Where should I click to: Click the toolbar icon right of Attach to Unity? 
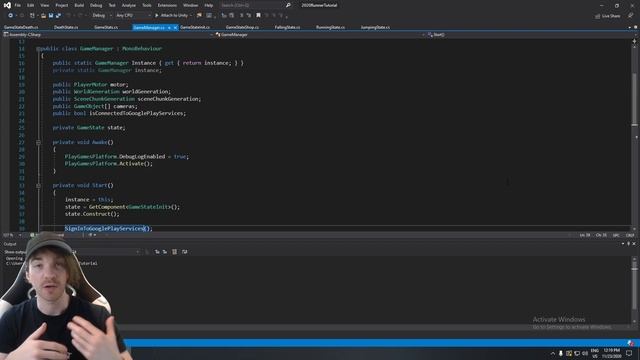click(199, 16)
